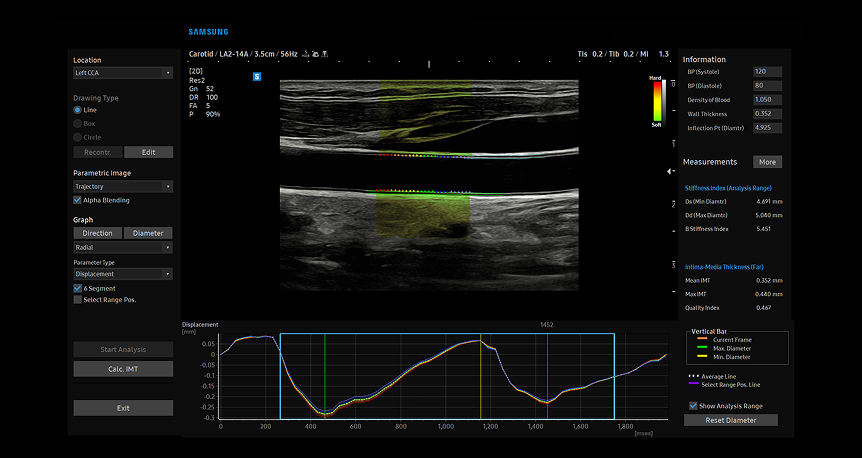Select the Line drawing type
The height and width of the screenshot is (458, 862).
(78, 110)
